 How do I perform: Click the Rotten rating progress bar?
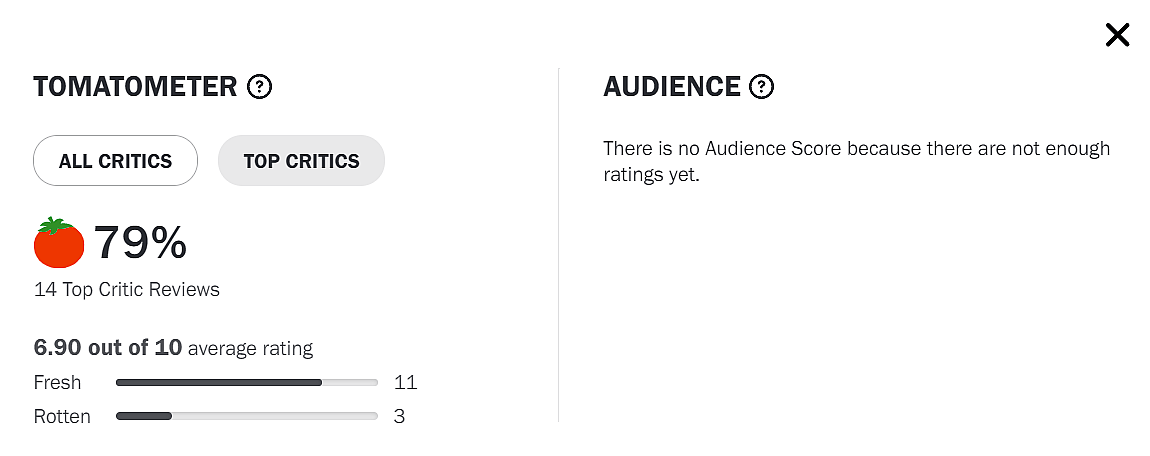[x=246, y=416]
